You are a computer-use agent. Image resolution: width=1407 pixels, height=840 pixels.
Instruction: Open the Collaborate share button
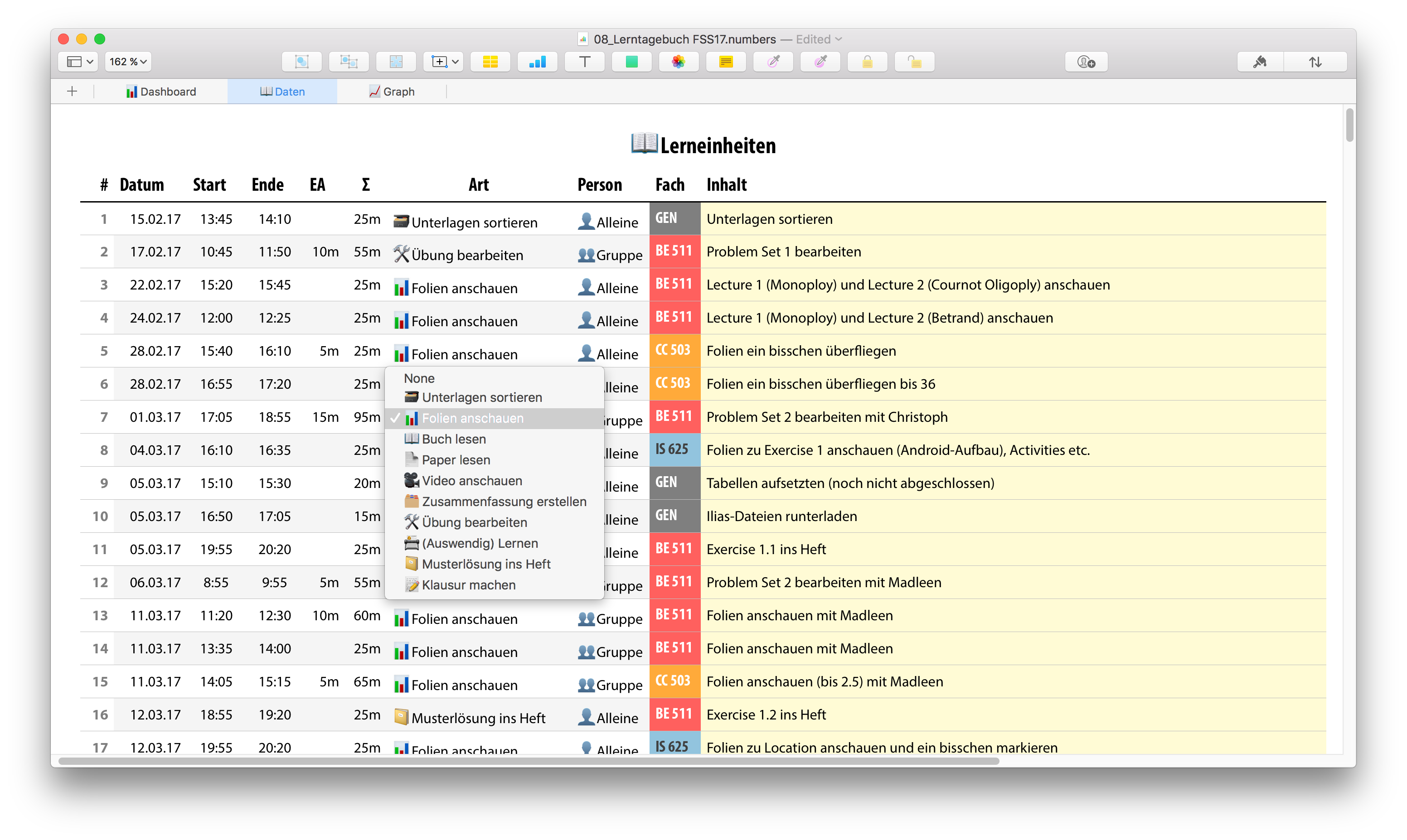pos(1086,62)
